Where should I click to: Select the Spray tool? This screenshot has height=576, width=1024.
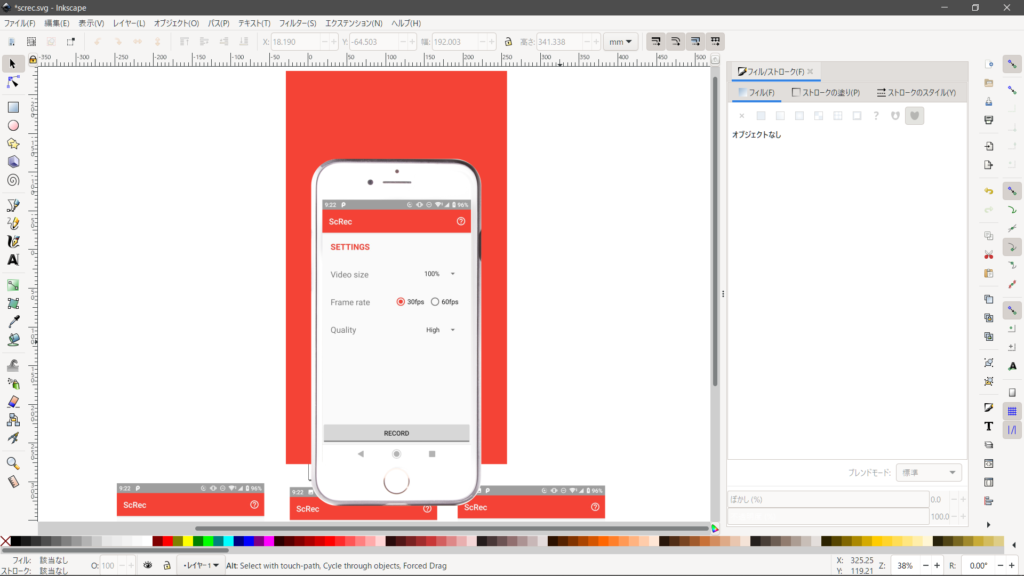[12, 383]
